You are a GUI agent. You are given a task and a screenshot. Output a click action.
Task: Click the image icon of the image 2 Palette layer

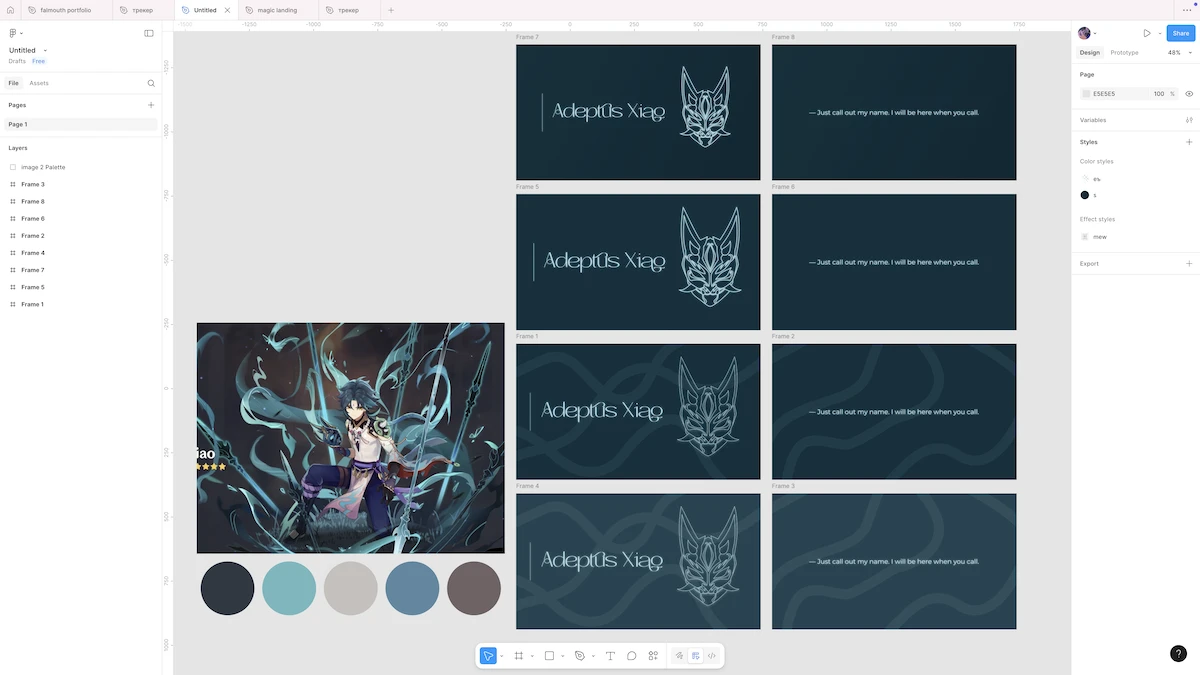tap(13, 167)
